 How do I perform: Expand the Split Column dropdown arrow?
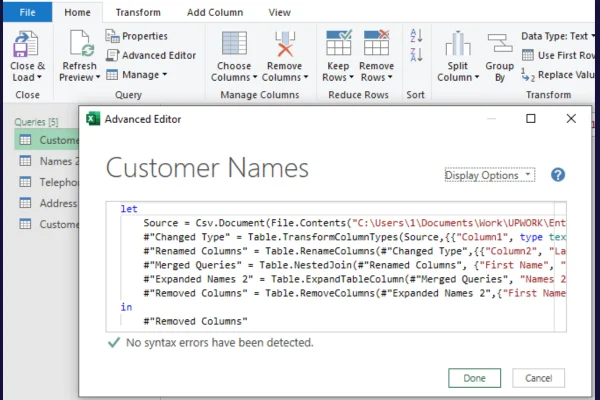coord(477,77)
